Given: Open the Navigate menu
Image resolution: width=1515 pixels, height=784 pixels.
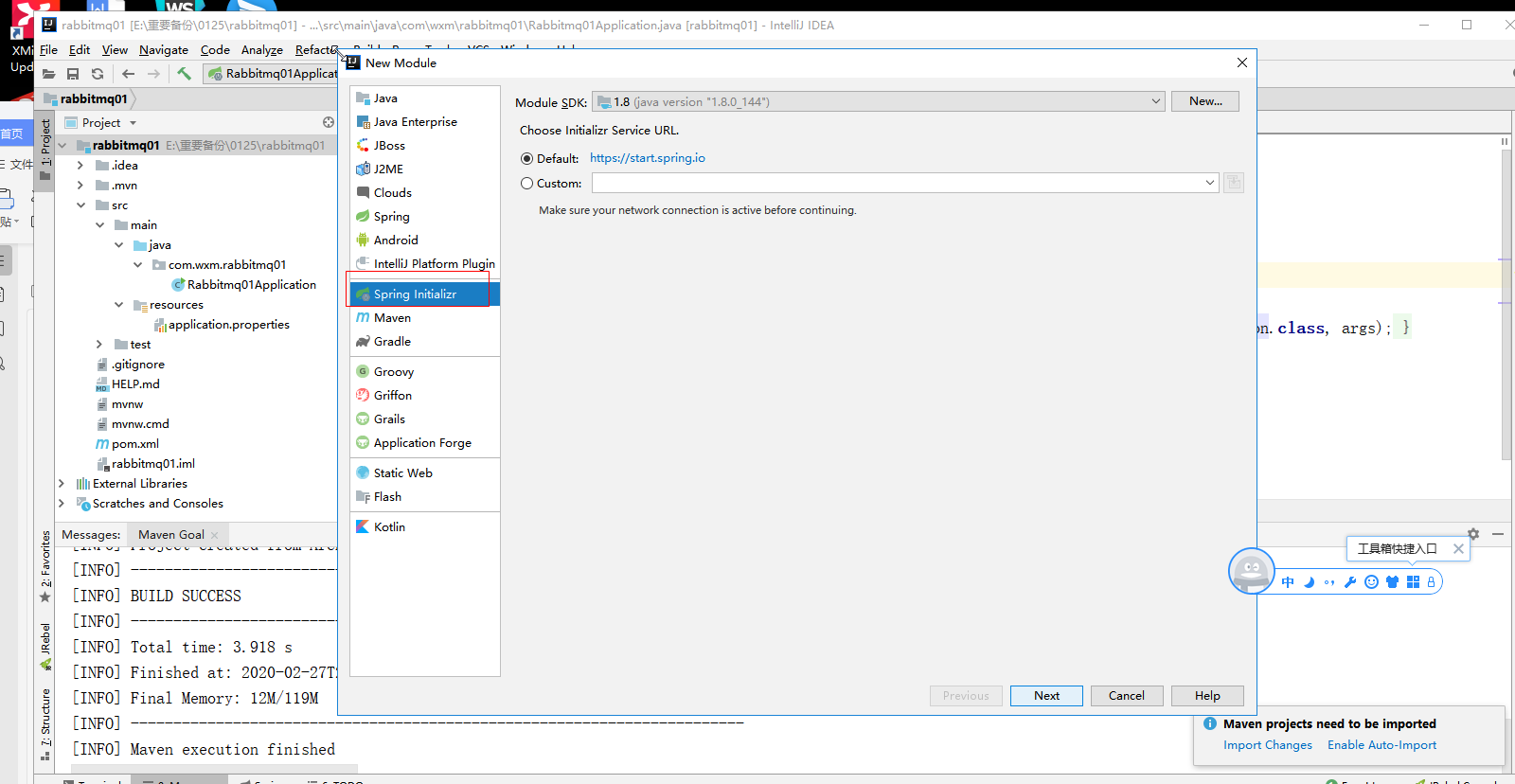Looking at the screenshot, I should (163, 50).
